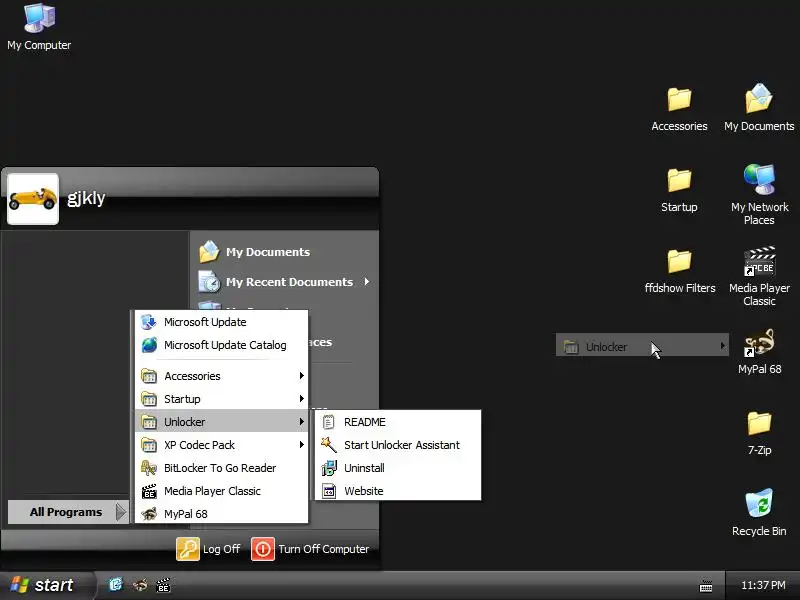The width and height of the screenshot is (800, 600).
Task: Click the arrow on the dragged Unlocker item
Action: 722,346
